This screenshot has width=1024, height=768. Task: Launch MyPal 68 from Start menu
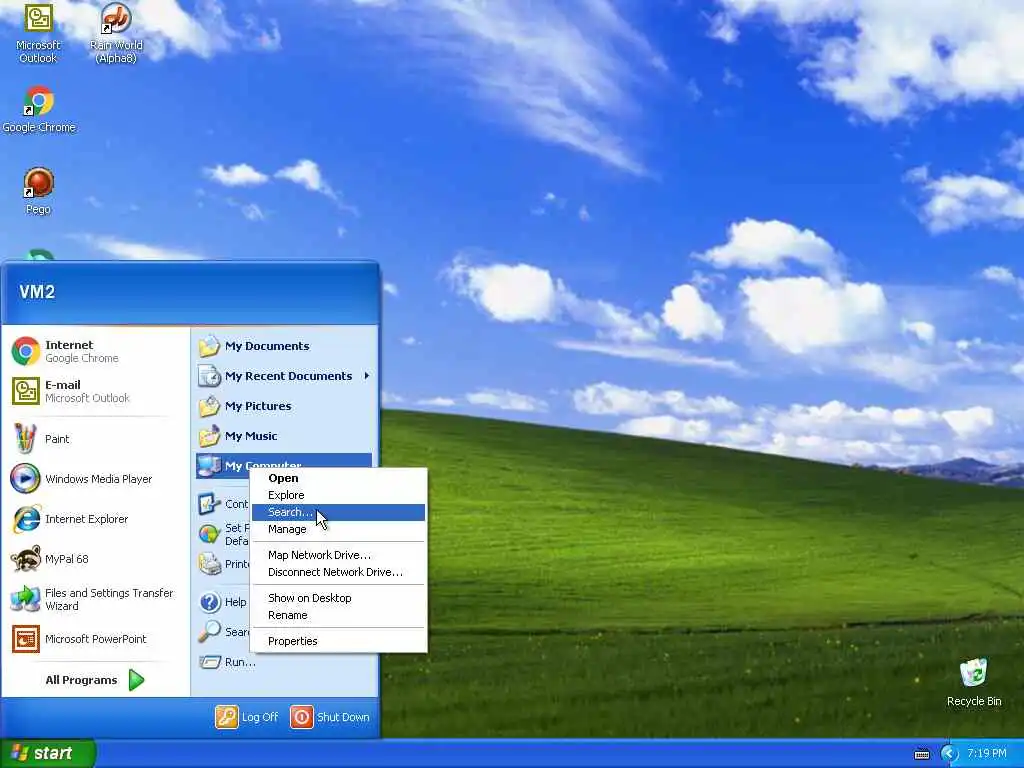click(x=95, y=559)
